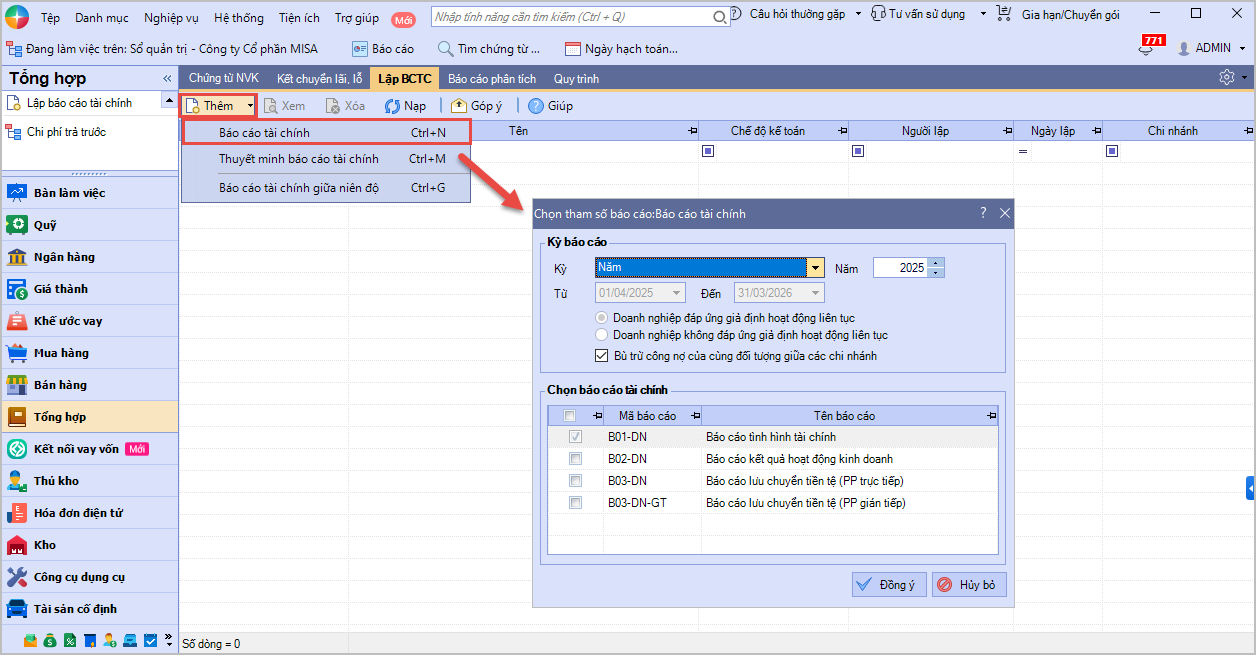Expand the ADMIN user dropdown
This screenshot has width=1256, height=655.
click(x=1243, y=48)
